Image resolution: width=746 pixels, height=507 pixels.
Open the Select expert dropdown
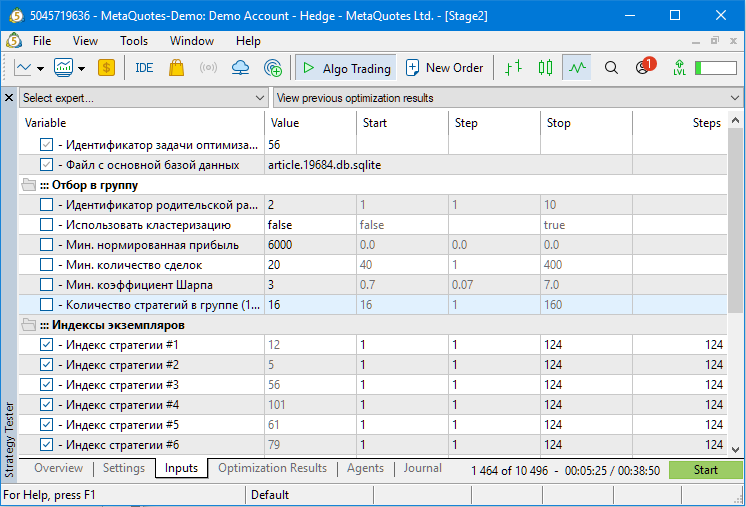click(144, 98)
